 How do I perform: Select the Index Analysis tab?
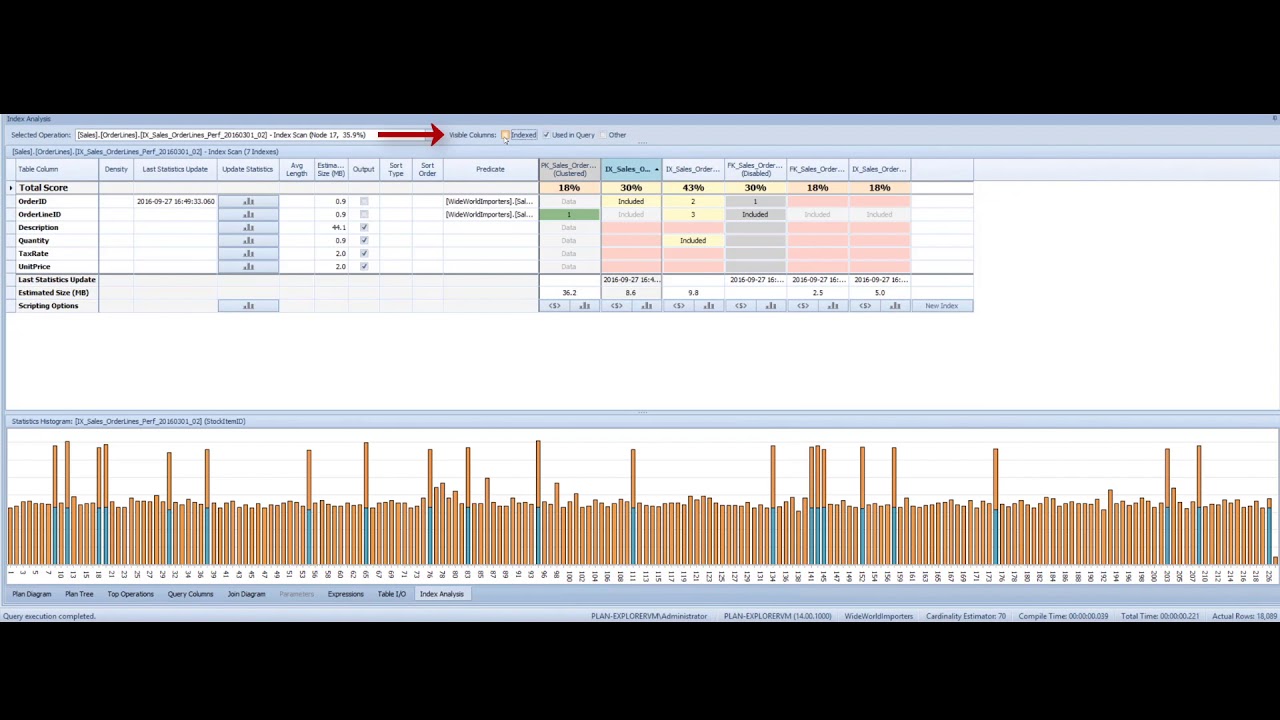tap(442, 594)
